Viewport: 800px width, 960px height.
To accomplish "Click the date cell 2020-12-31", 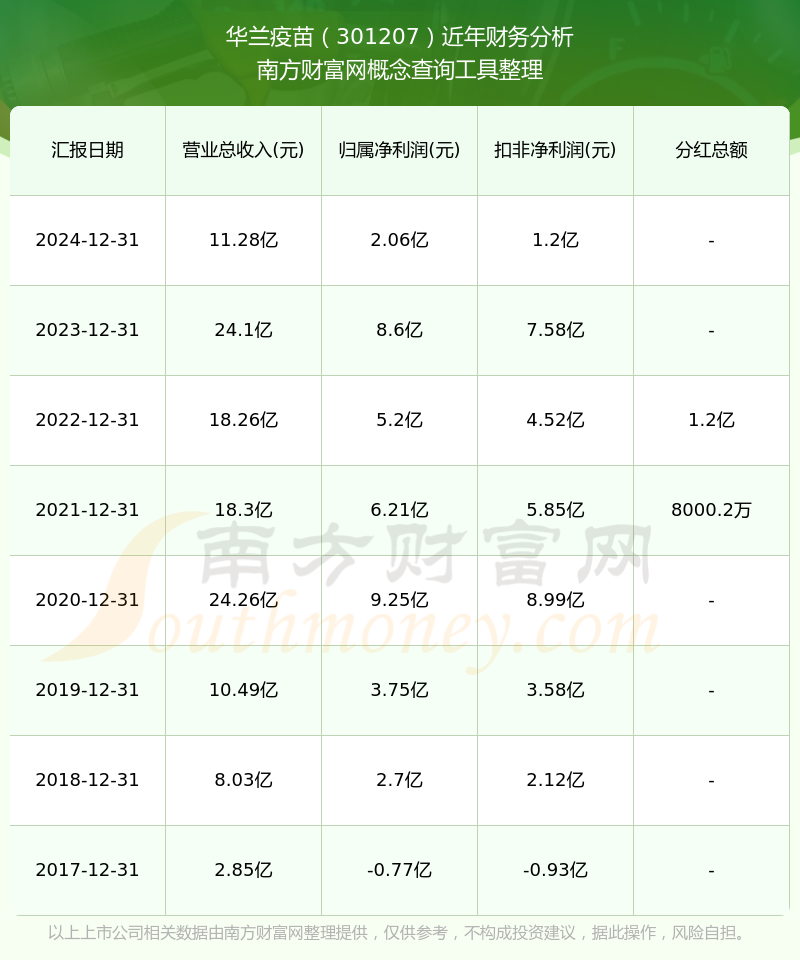I will coord(88,600).
